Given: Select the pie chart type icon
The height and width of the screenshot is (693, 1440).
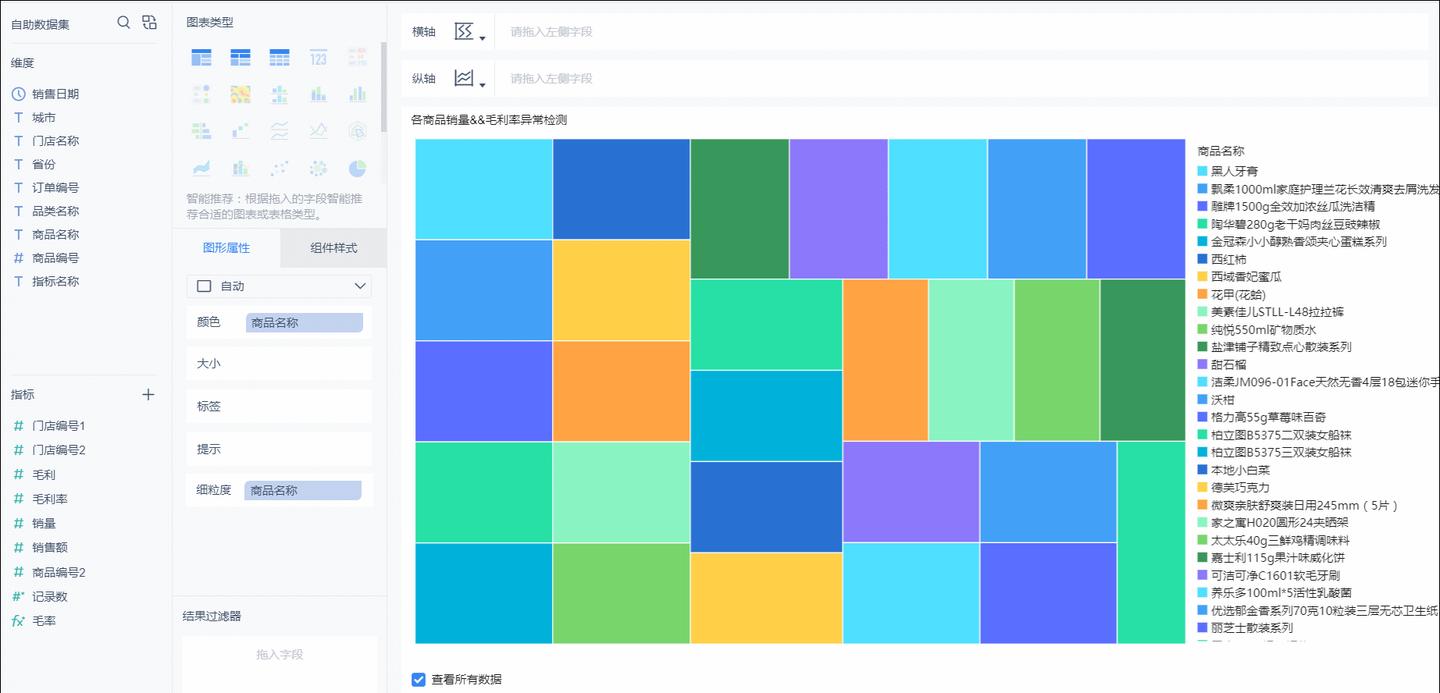Looking at the screenshot, I should coord(357,167).
